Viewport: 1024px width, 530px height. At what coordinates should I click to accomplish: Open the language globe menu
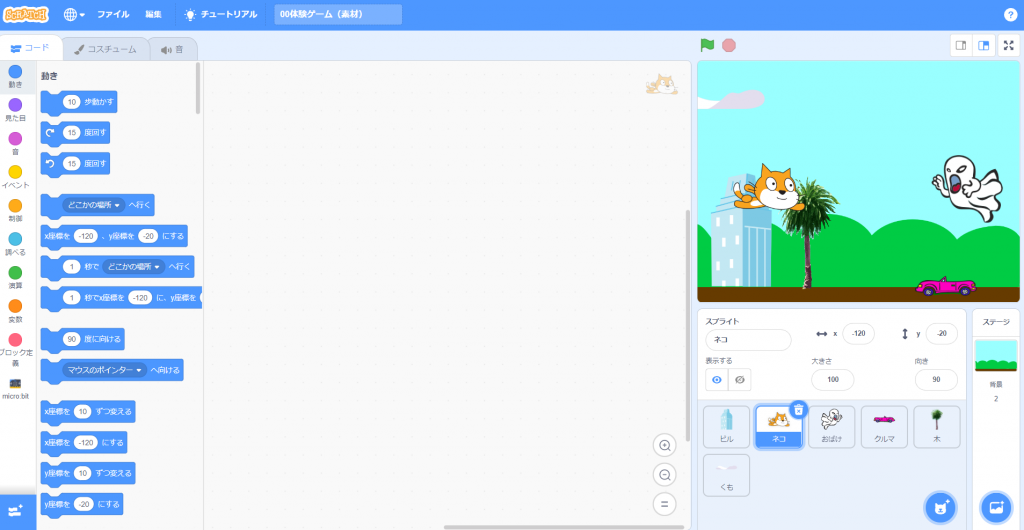coord(74,14)
